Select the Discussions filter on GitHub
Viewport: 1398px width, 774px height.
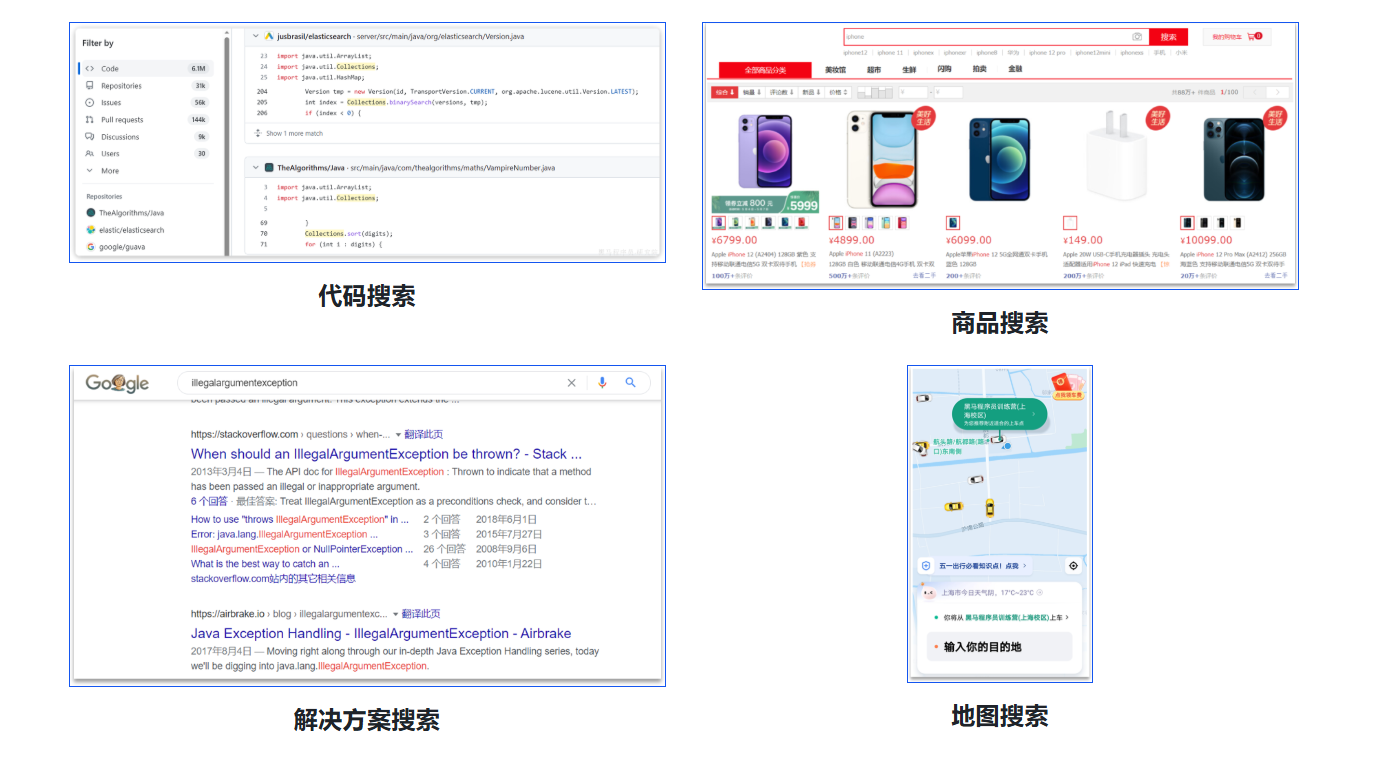[146, 137]
